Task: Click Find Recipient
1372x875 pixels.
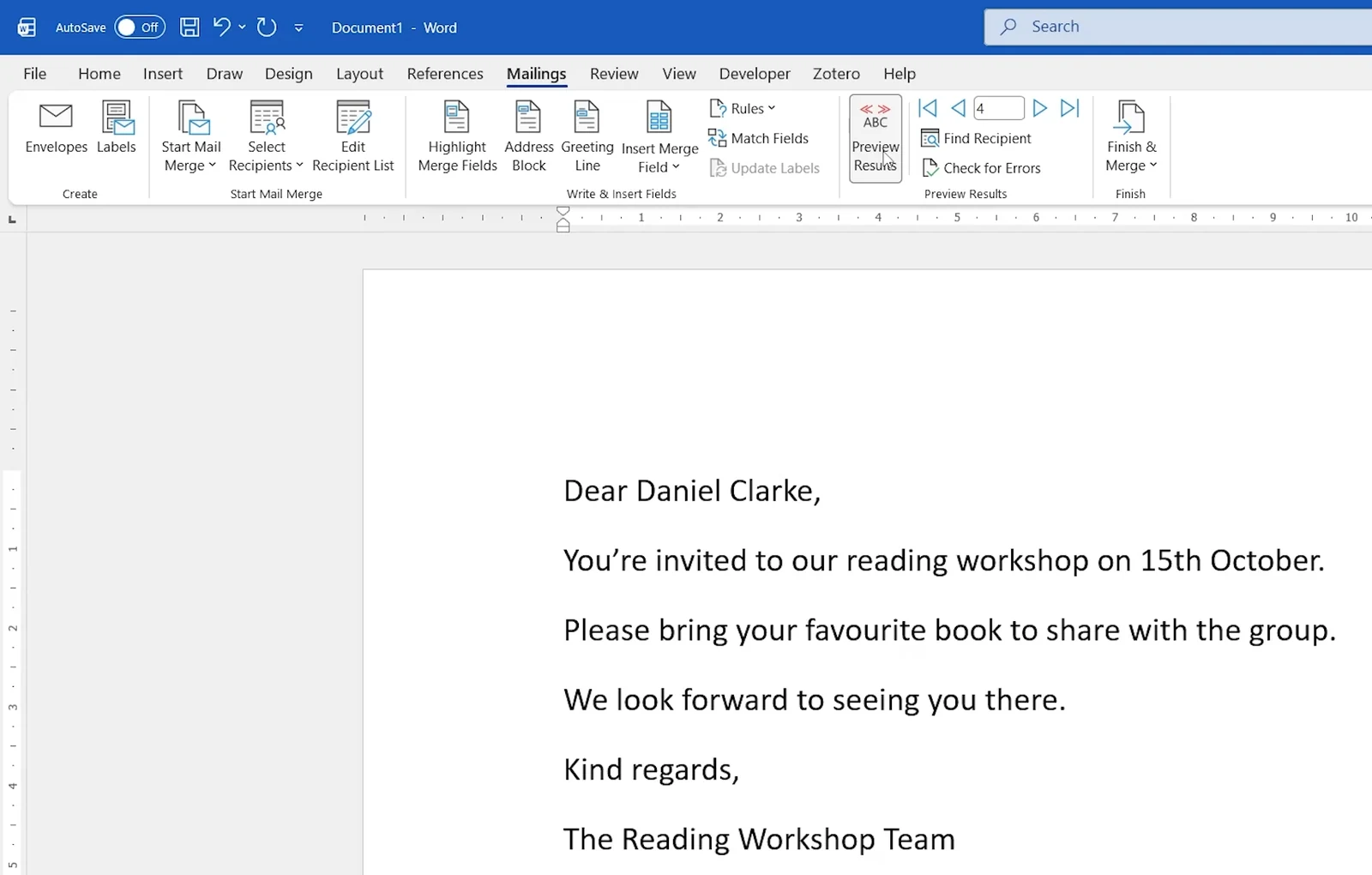Action: click(x=976, y=138)
